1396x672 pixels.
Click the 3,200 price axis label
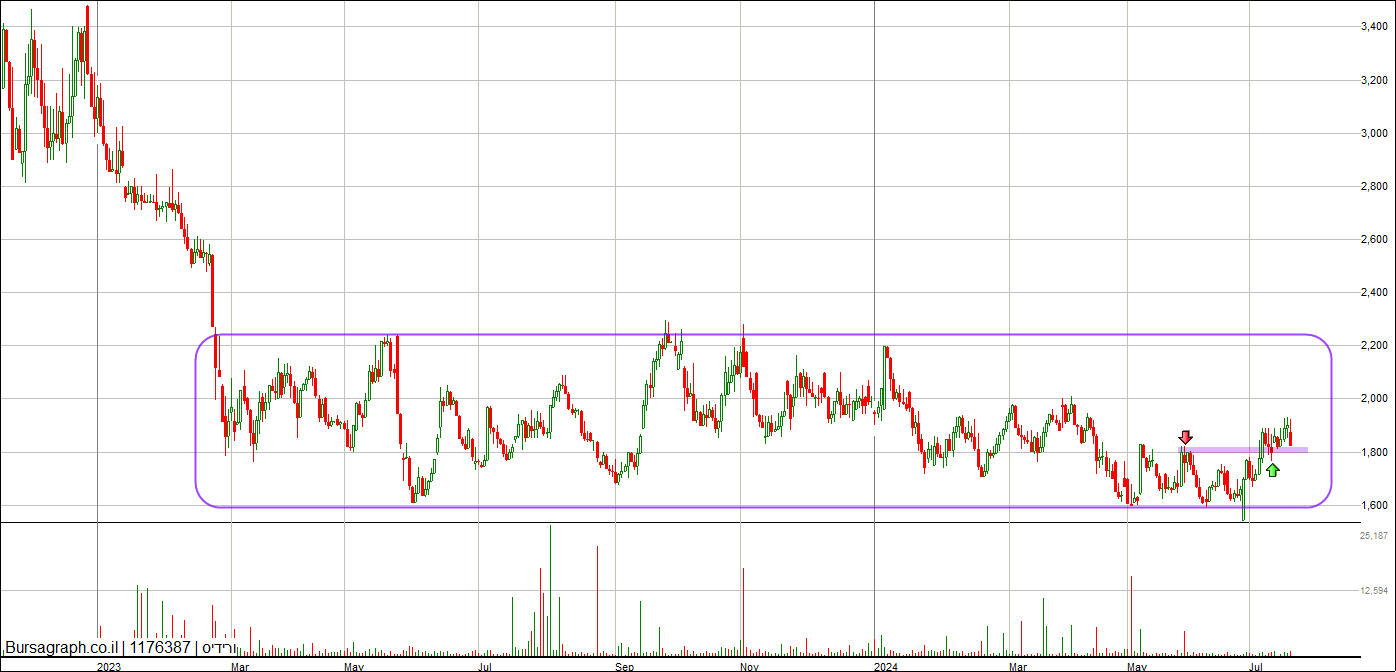tap(1374, 80)
